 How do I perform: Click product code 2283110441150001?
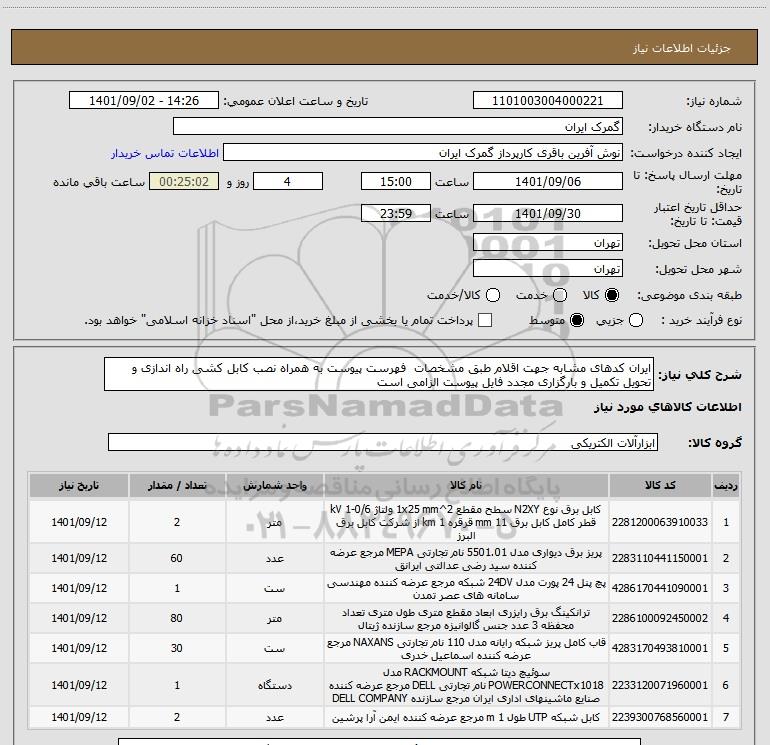click(x=660, y=558)
